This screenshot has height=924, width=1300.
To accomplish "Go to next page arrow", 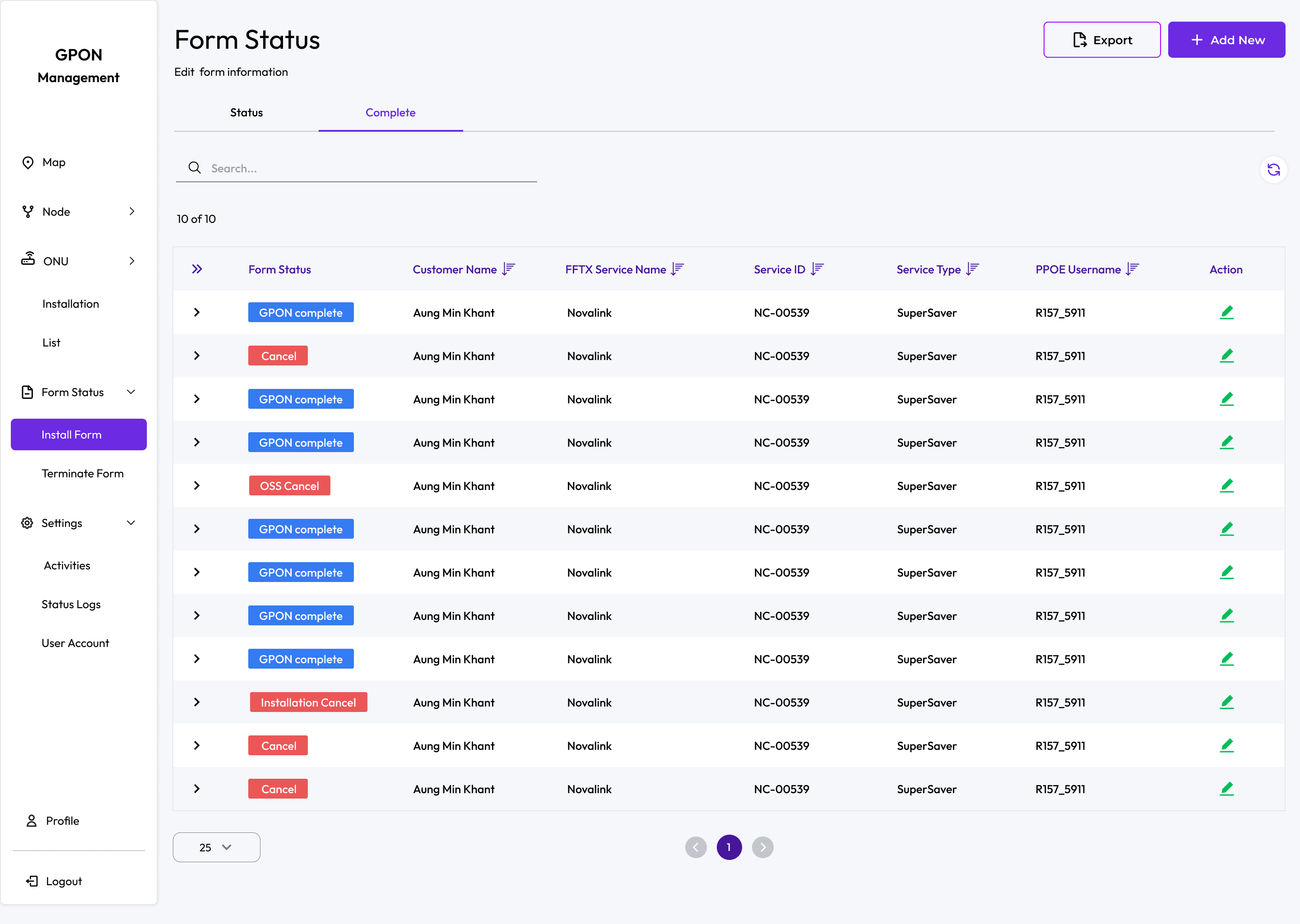I will (x=763, y=847).
